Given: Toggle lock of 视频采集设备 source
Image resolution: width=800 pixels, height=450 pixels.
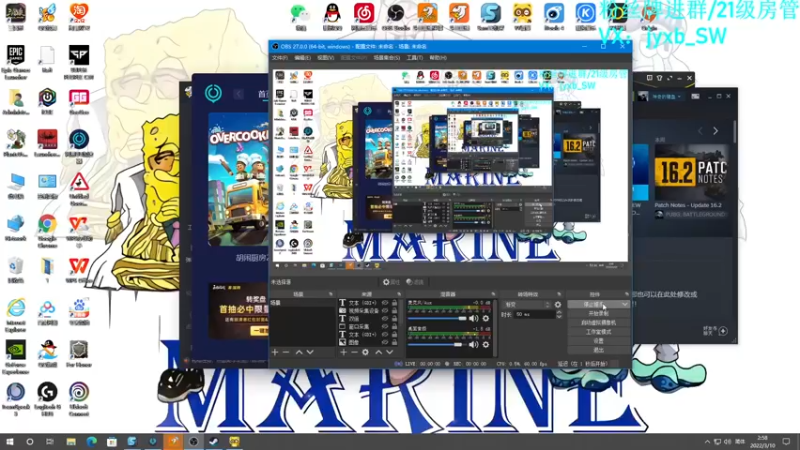Looking at the screenshot, I should pyautogui.click(x=394, y=311).
